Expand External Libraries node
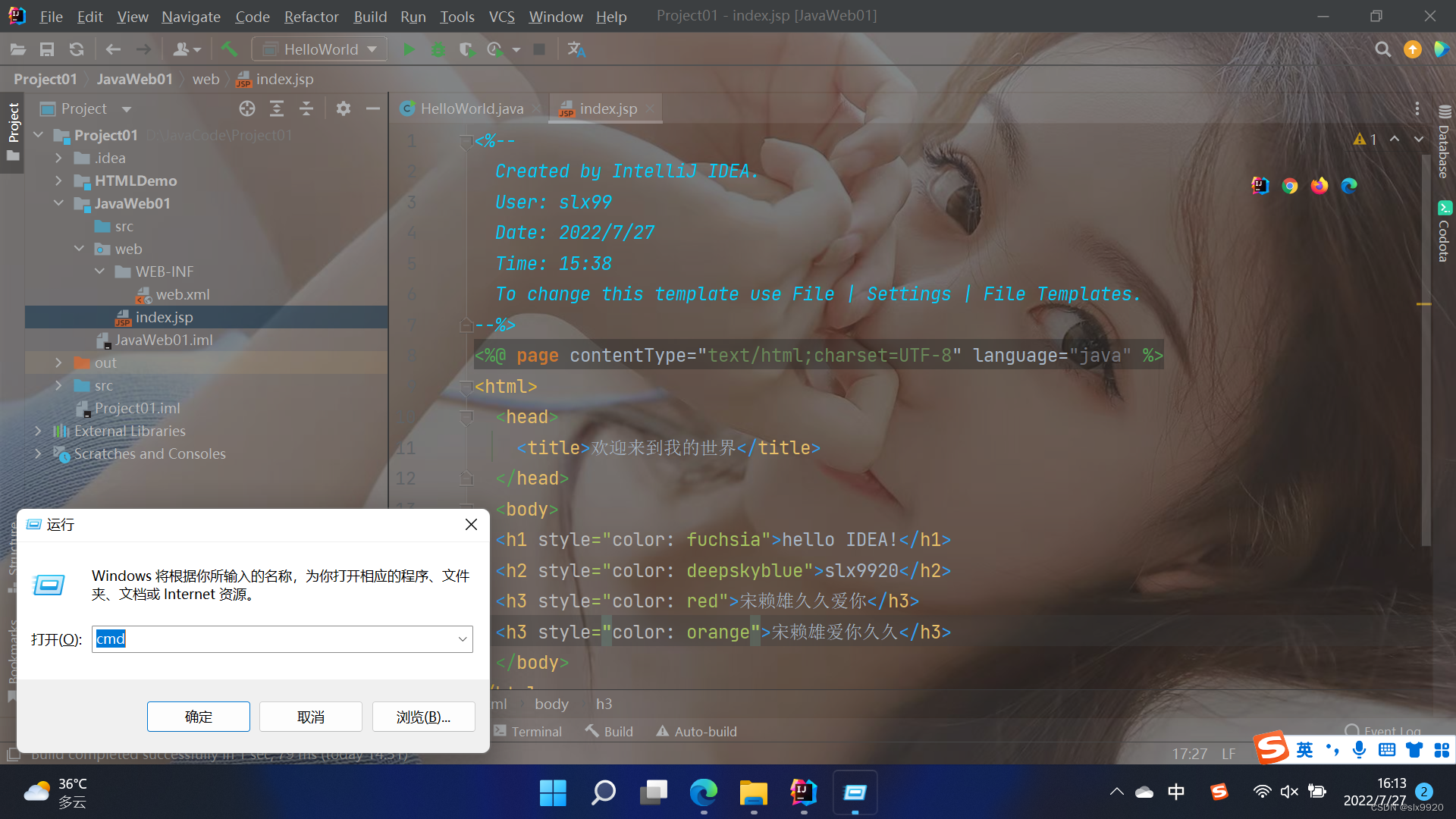Image resolution: width=1456 pixels, height=819 pixels. point(38,431)
